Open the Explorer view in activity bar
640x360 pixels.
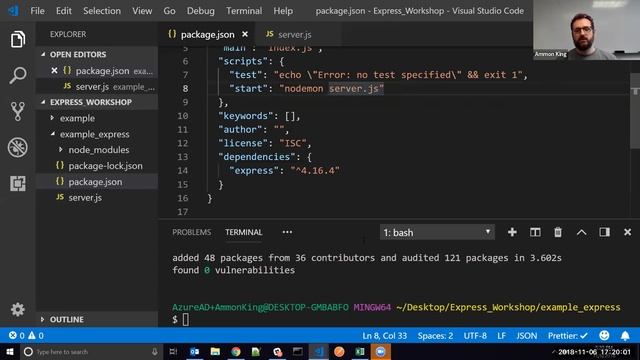tap(18, 40)
